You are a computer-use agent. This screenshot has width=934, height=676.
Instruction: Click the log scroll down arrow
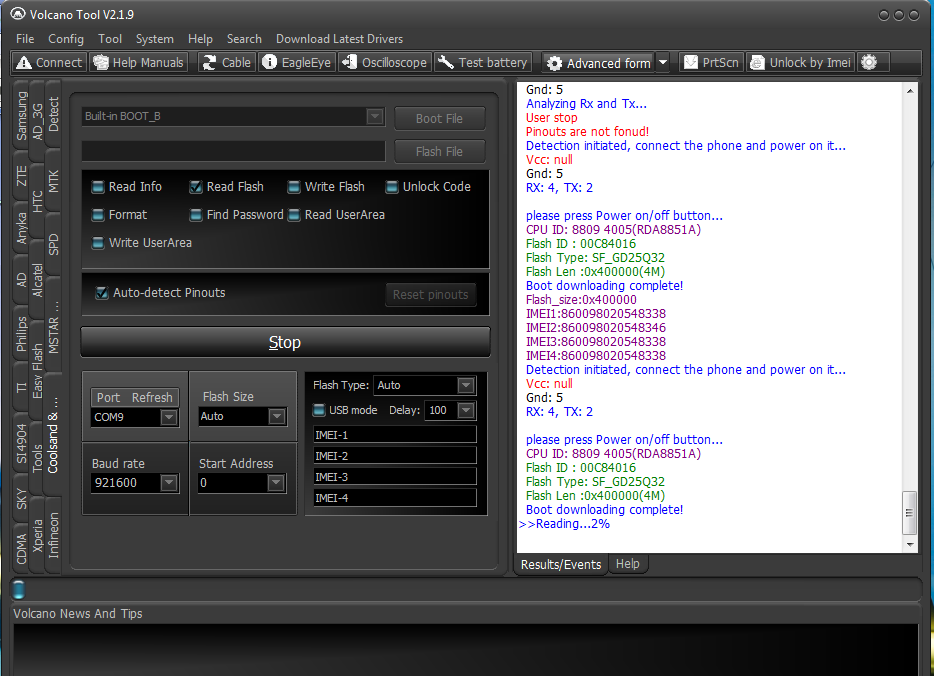[x=910, y=544]
